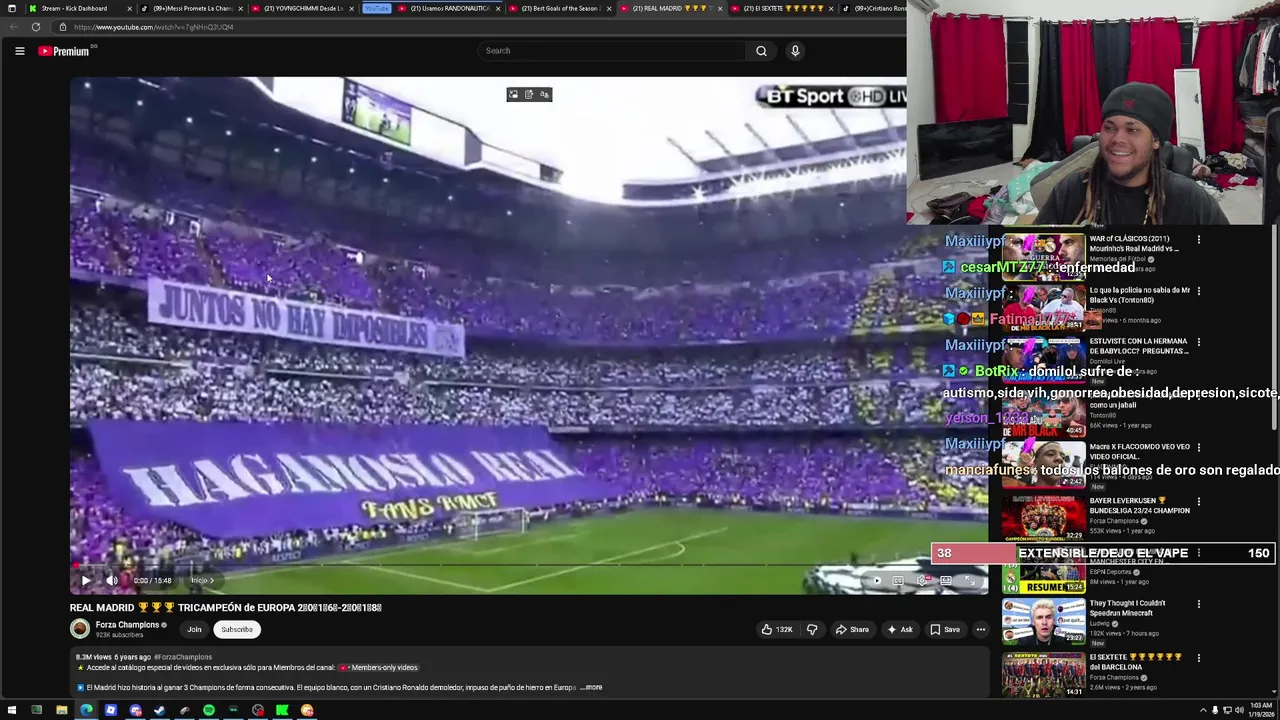The height and width of the screenshot is (720, 1280).
Task: Open options for Macro X Flacoomdo video
Action: 1198,448
